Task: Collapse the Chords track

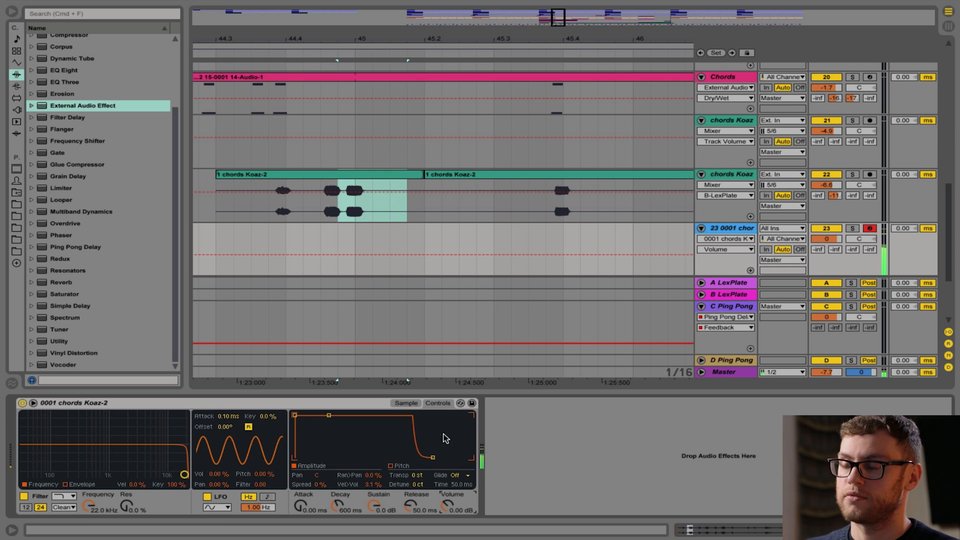Action: (701, 77)
